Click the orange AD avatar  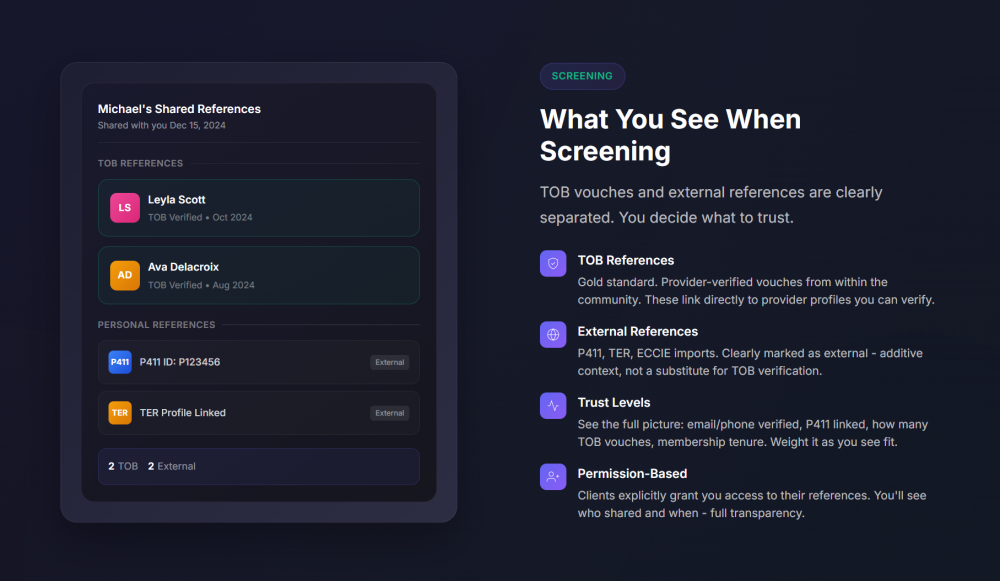point(125,276)
